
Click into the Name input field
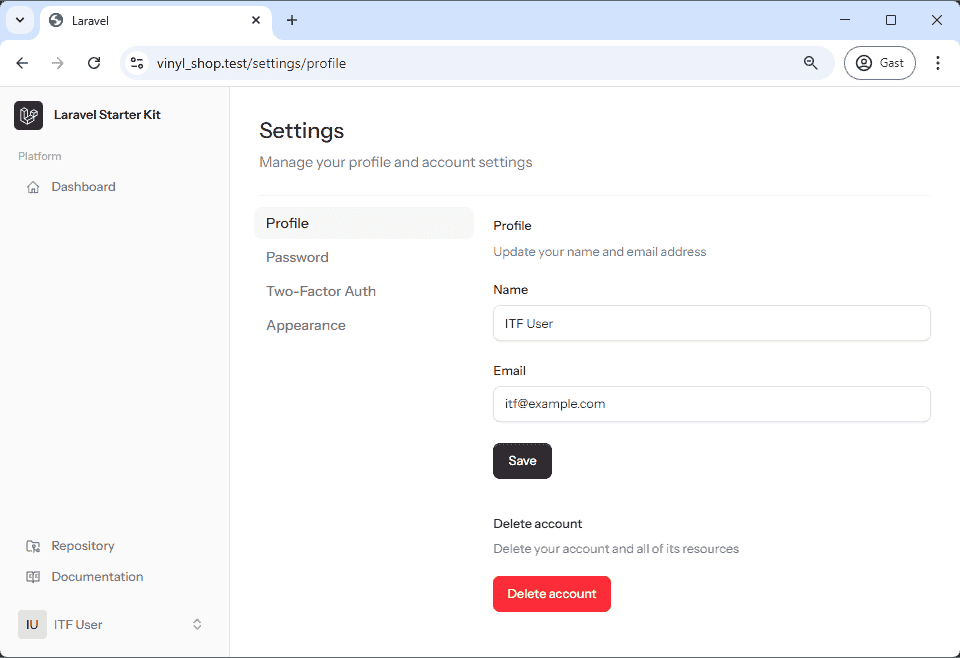pyautogui.click(x=711, y=323)
